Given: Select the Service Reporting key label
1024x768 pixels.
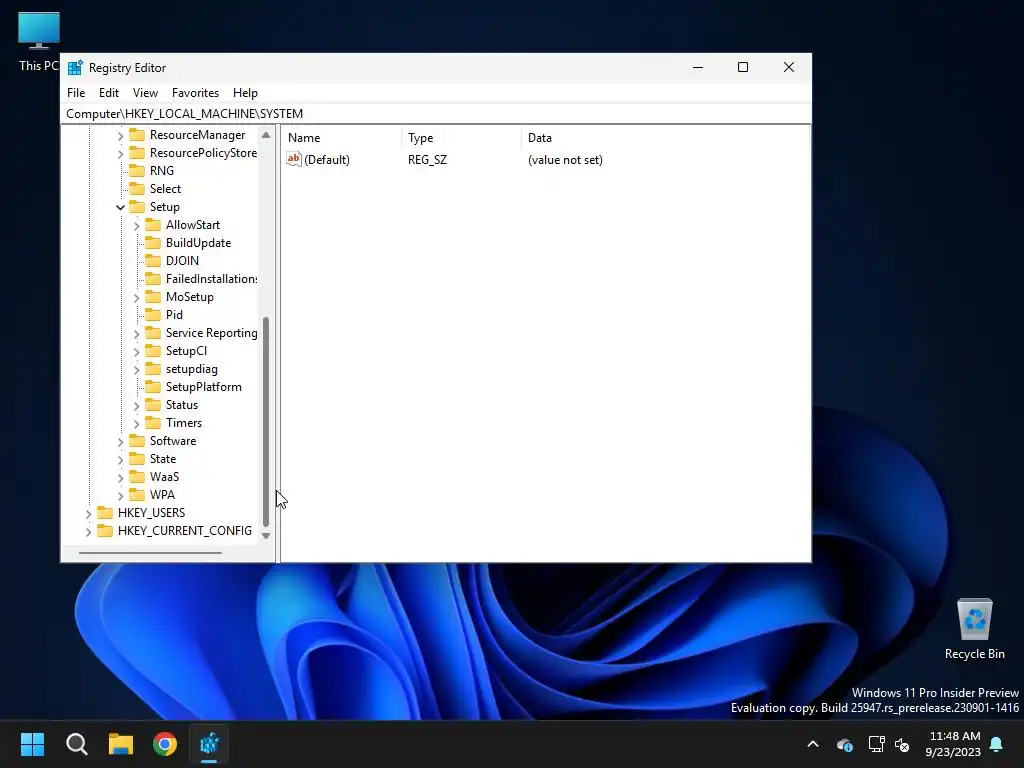Looking at the screenshot, I should coord(212,333).
